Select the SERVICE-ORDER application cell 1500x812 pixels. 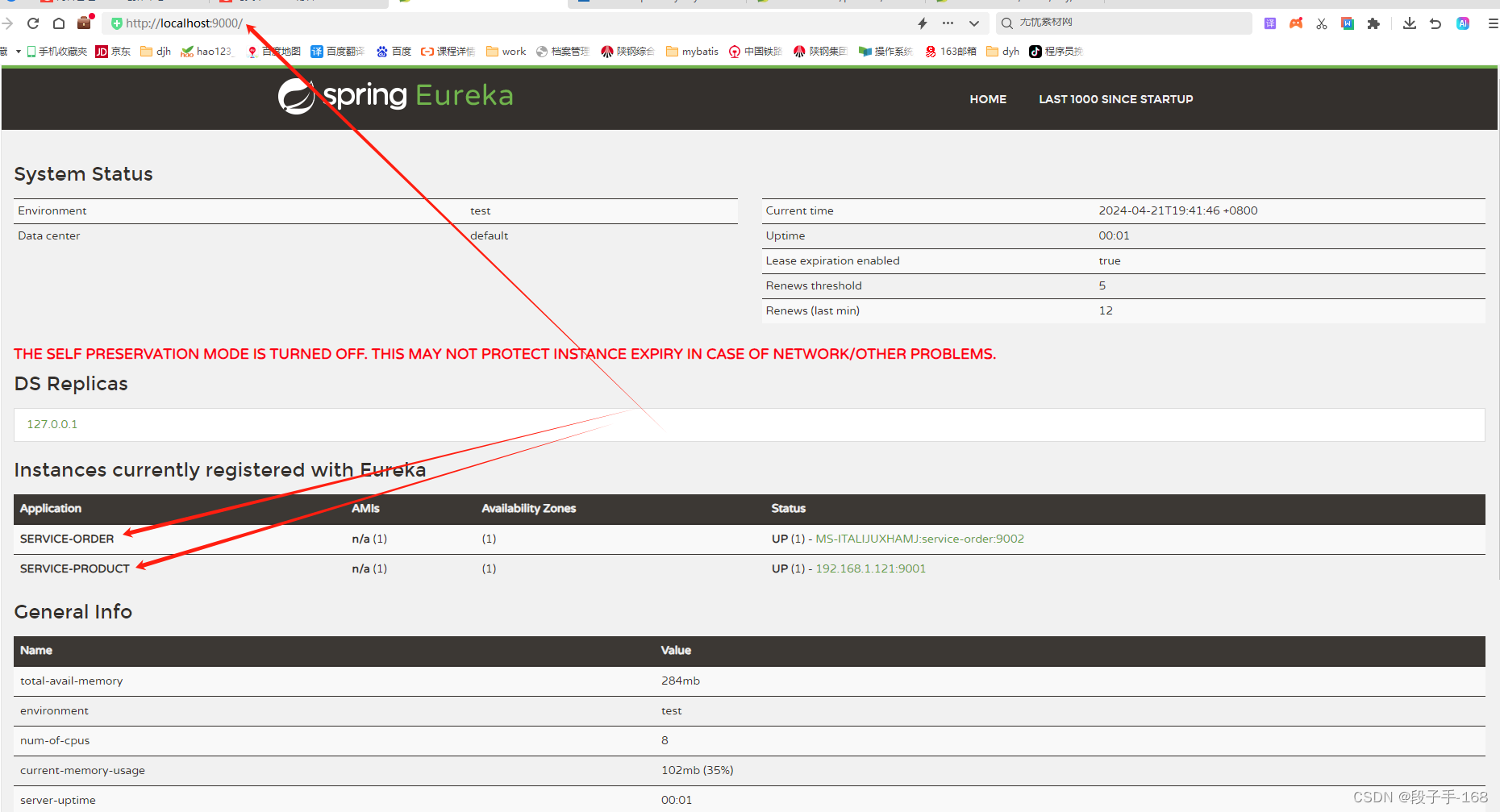point(67,539)
